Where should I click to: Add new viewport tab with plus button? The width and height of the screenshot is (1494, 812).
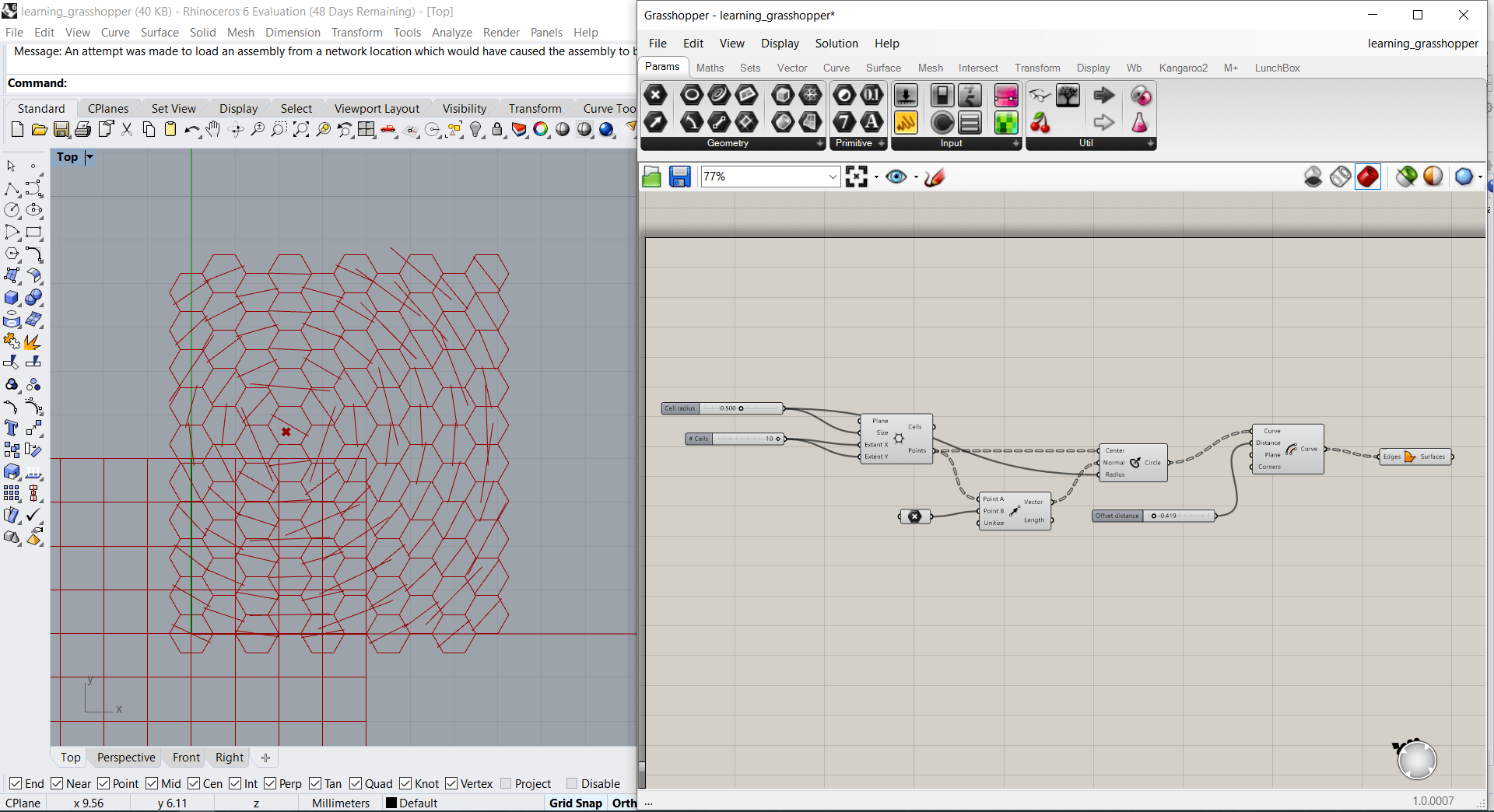click(265, 758)
